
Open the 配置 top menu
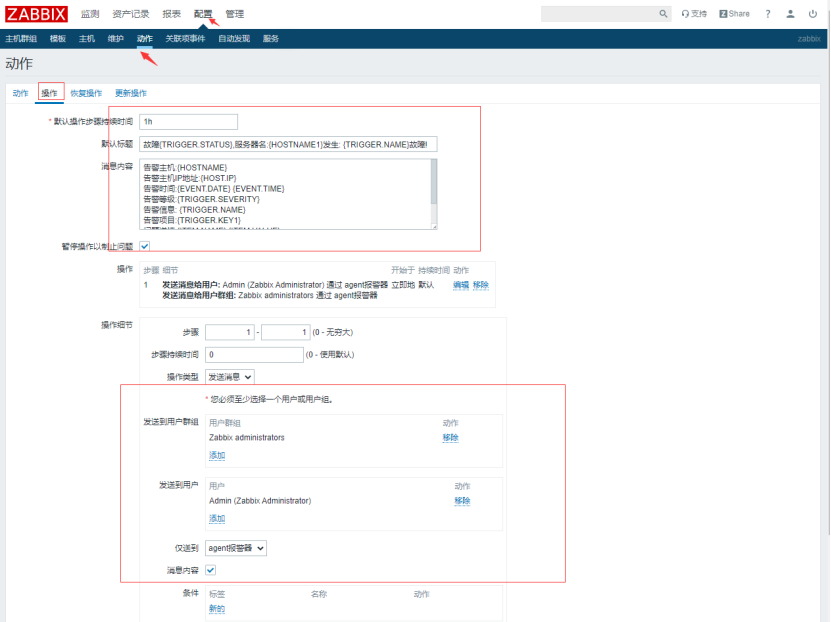202,14
